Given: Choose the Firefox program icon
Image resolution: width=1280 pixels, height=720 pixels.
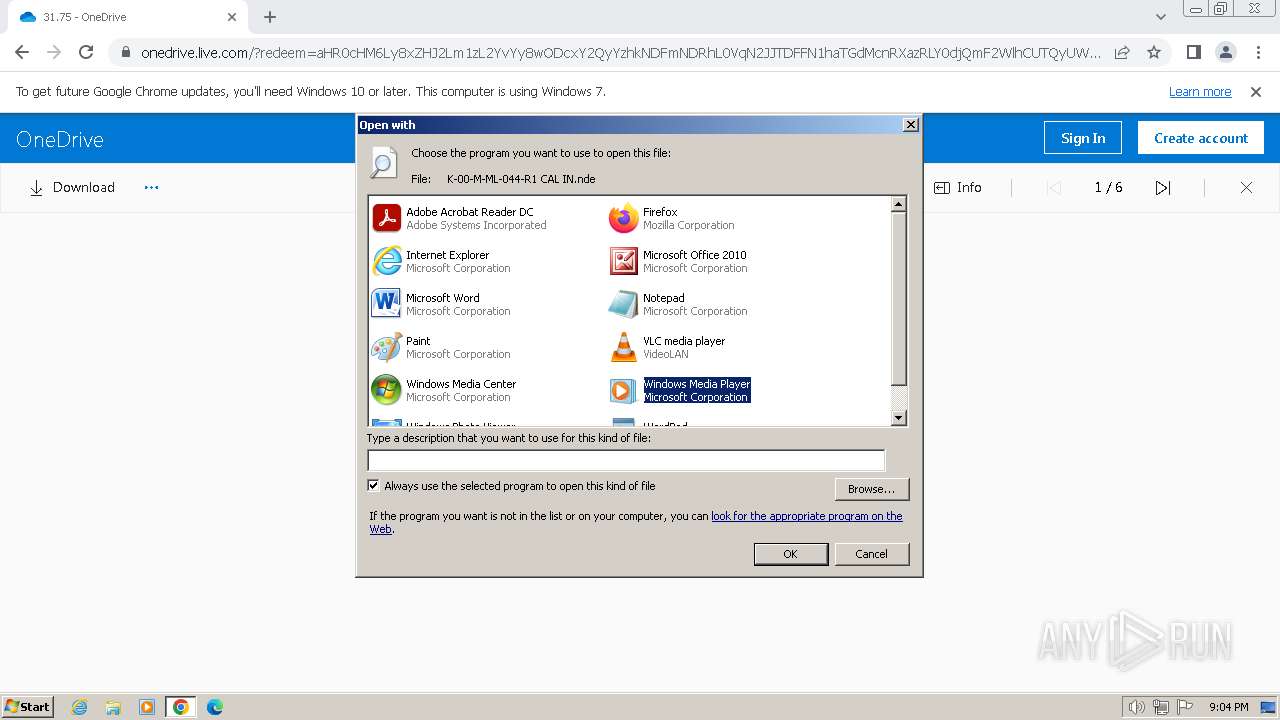Looking at the screenshot, I should (x=623, y=218).
